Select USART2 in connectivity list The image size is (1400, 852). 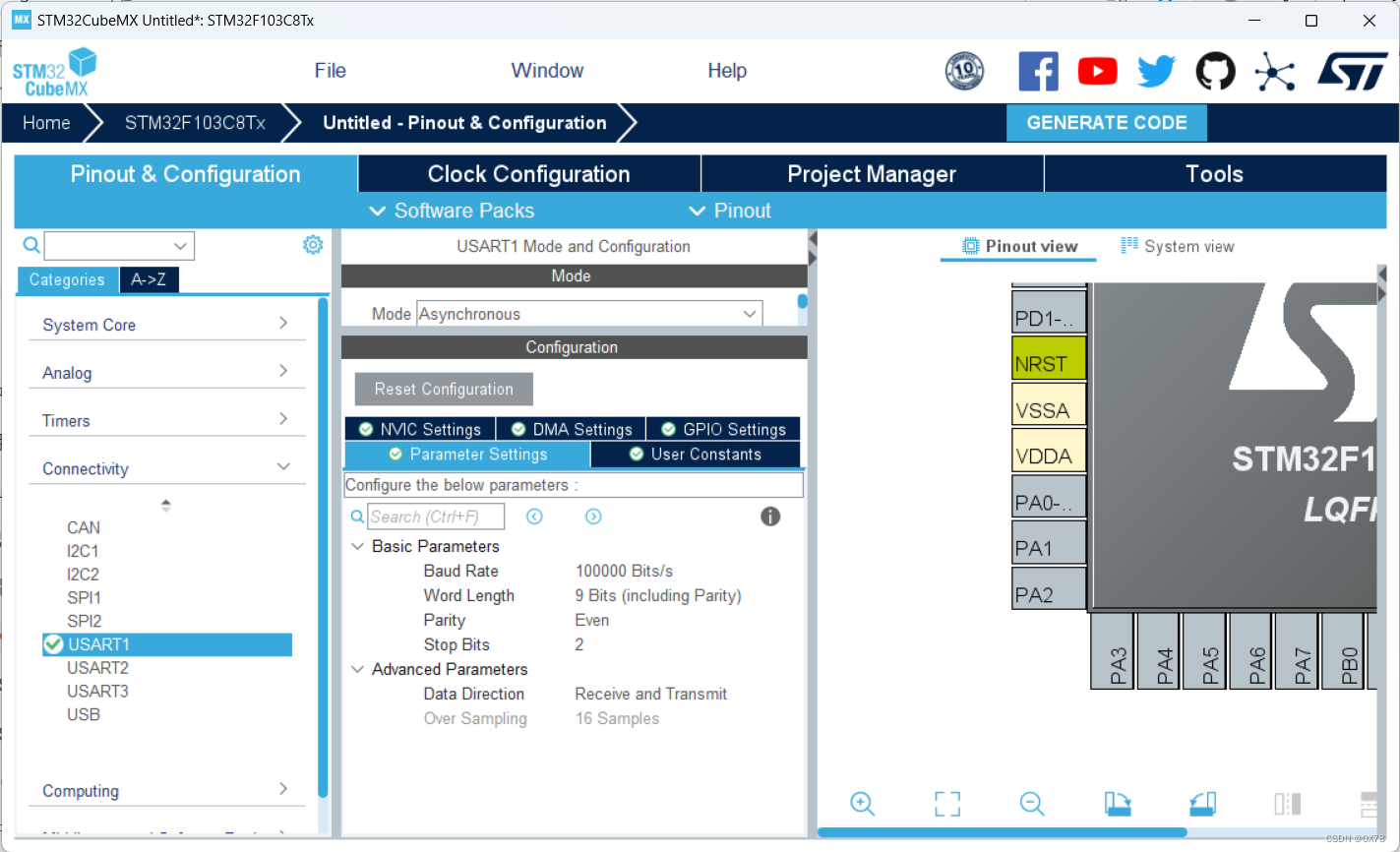pyautogui.click(x=97, y=668)
